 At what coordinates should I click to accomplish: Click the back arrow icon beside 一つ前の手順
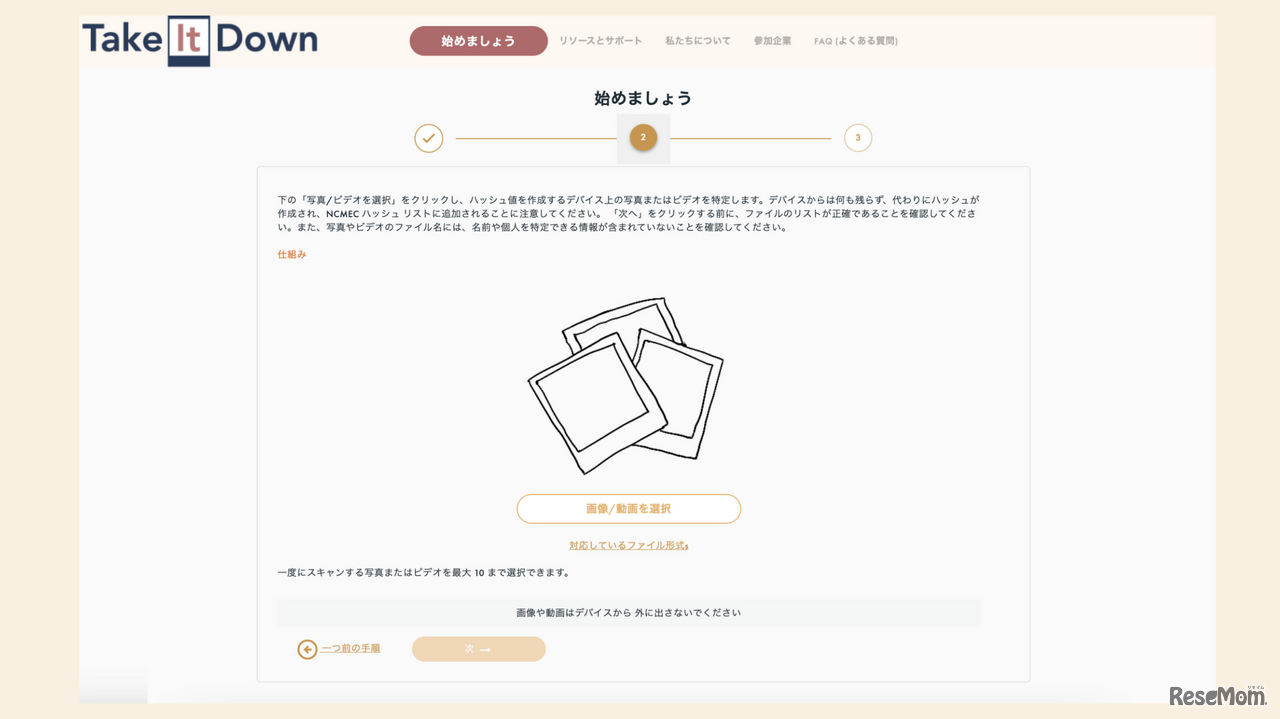coord(305,649)
